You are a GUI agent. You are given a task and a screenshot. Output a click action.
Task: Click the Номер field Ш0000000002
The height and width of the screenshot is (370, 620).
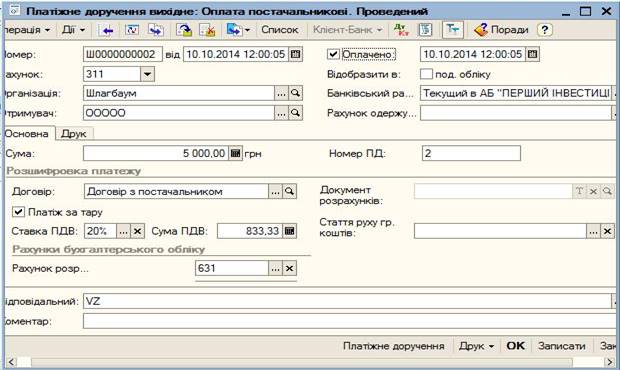point(123,54)
